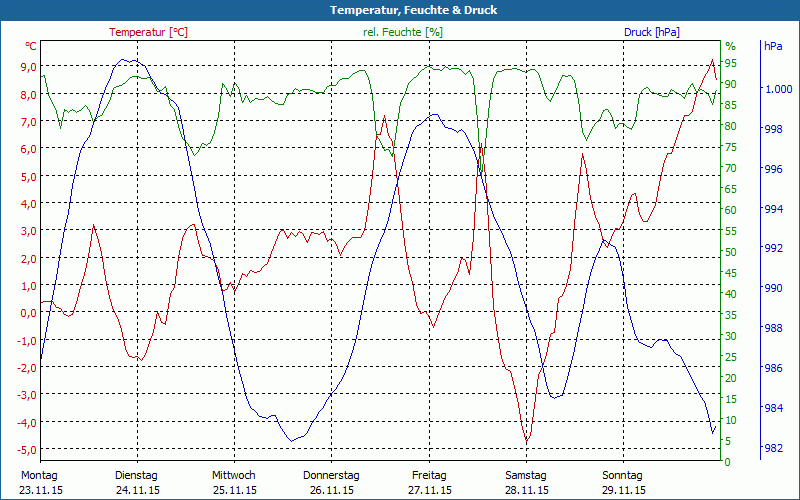Click the 'hPa' unit label on pressure axis
800x500 pixels.
[773, 46]
